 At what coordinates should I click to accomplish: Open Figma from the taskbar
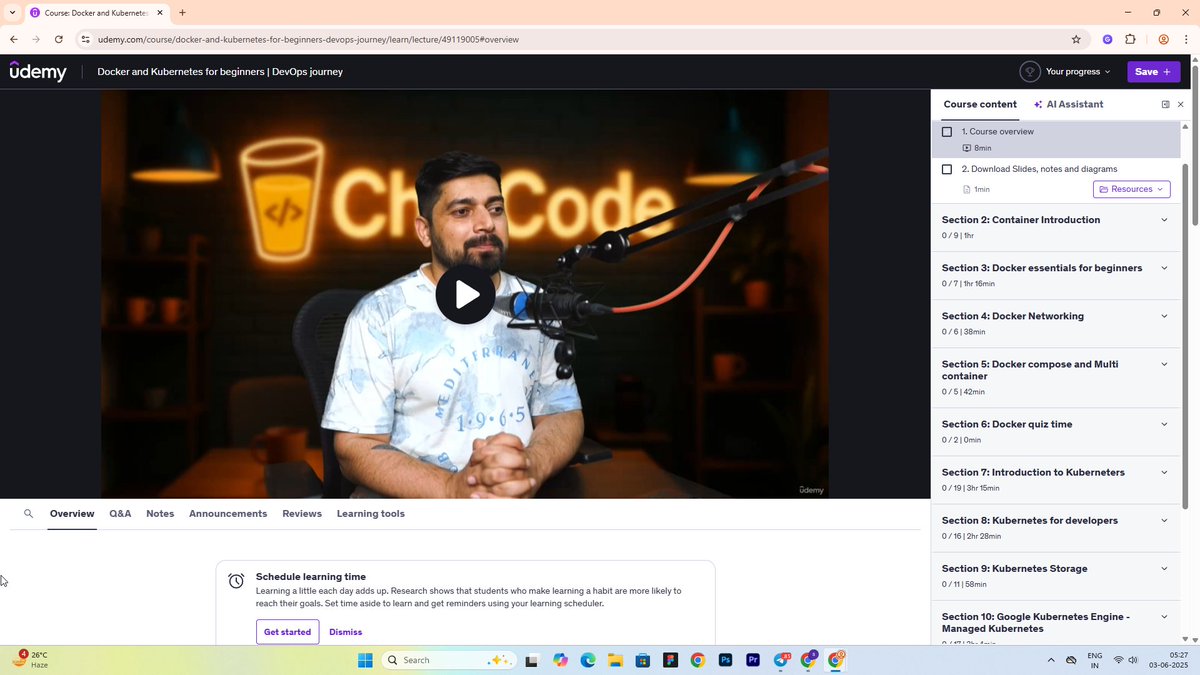pos(670,660)
